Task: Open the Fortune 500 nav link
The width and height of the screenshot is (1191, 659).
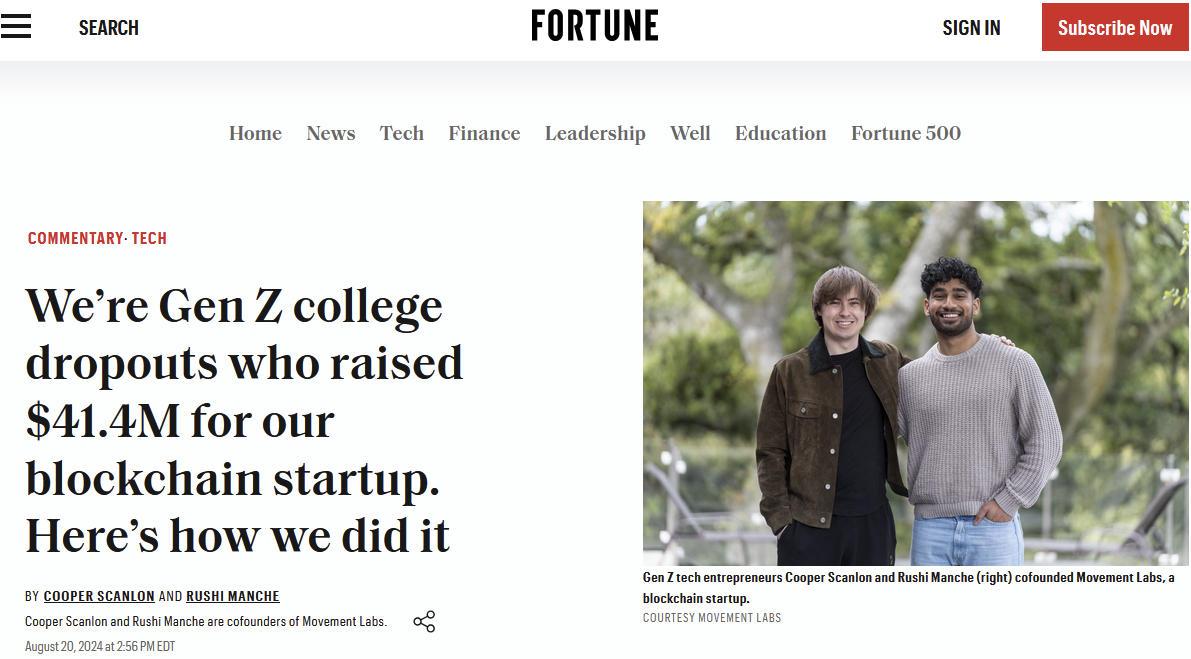Action: point(905,134)
